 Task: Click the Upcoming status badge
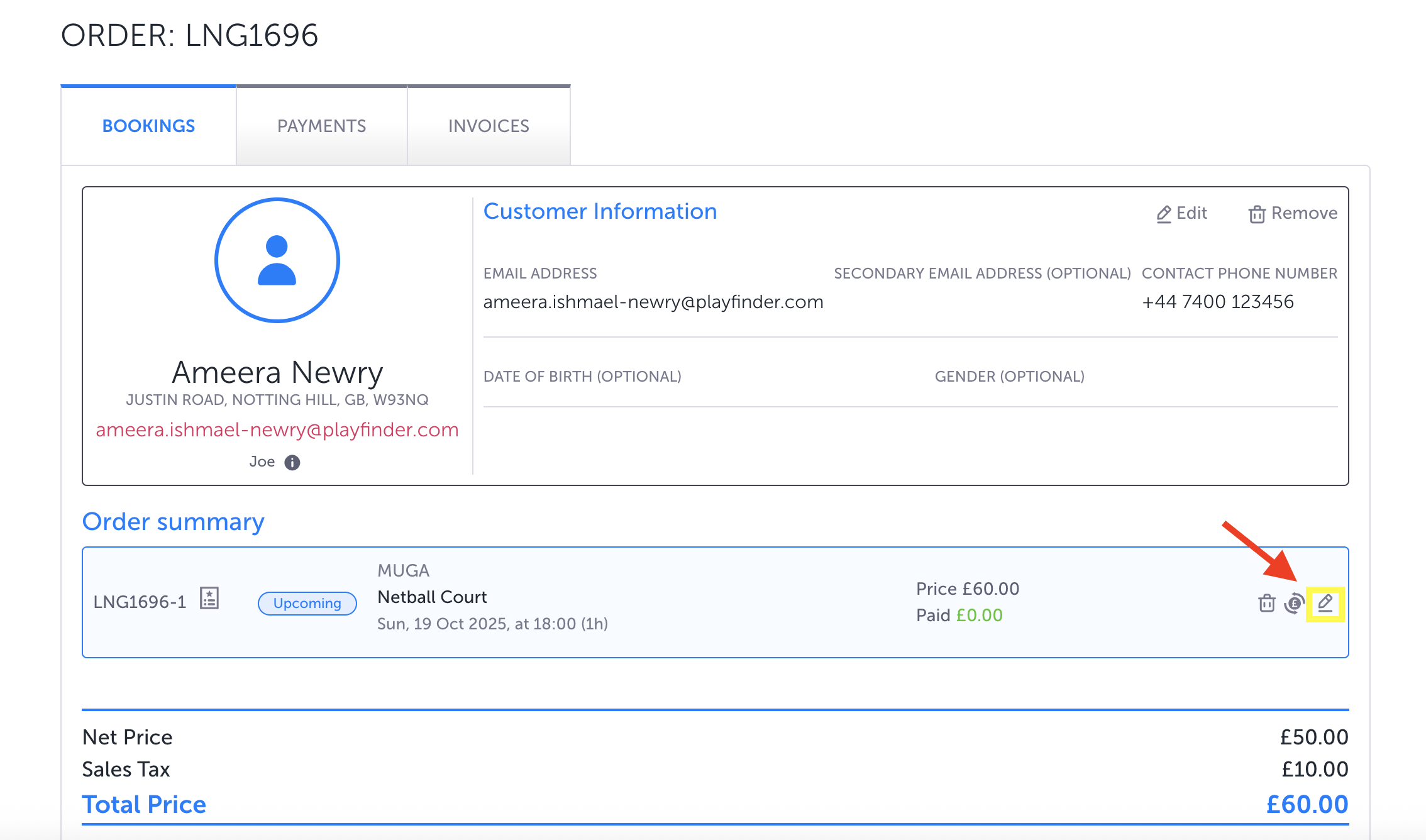pos(307,604)
